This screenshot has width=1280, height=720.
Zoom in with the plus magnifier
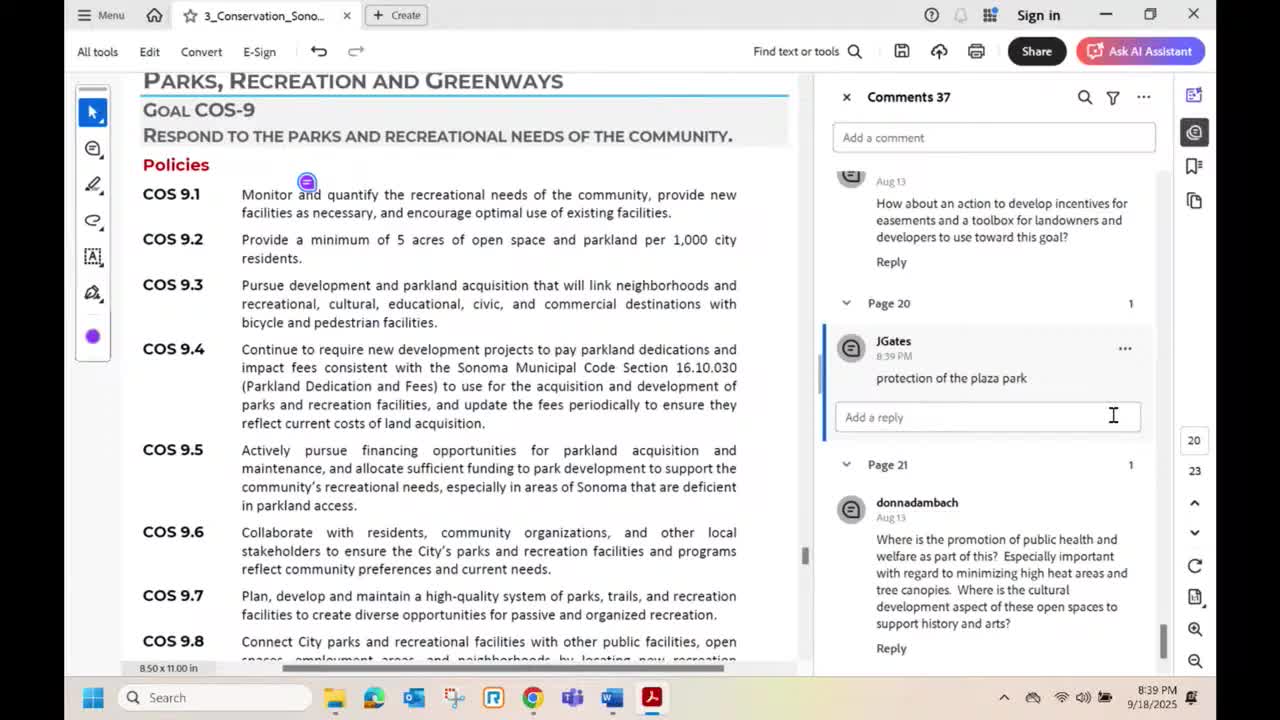(x=1194, y=629)
